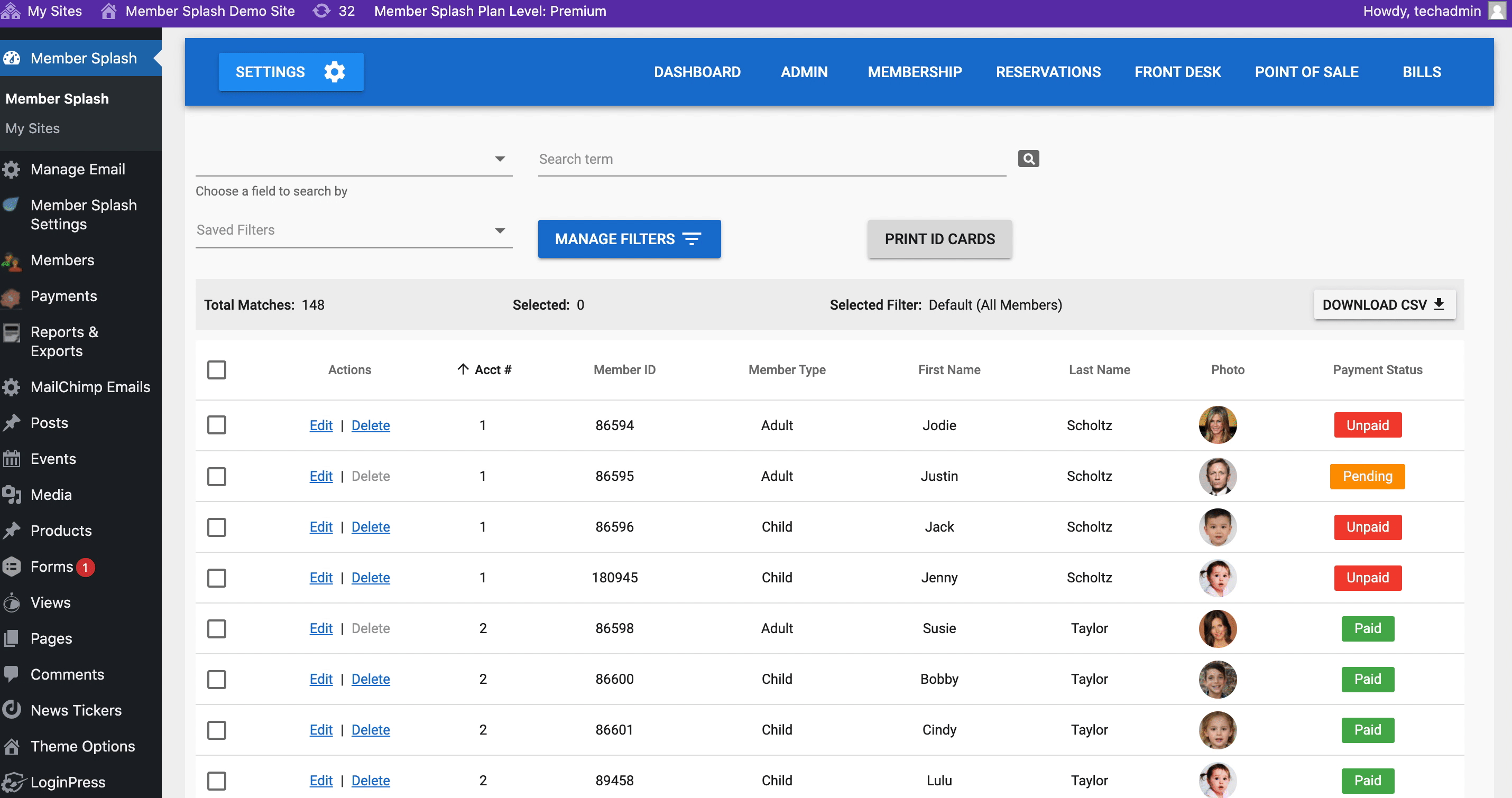Click the magnifier search icon button
Image resolution: width=1512 pixels, height=798 pixels.
point(1028,159)
